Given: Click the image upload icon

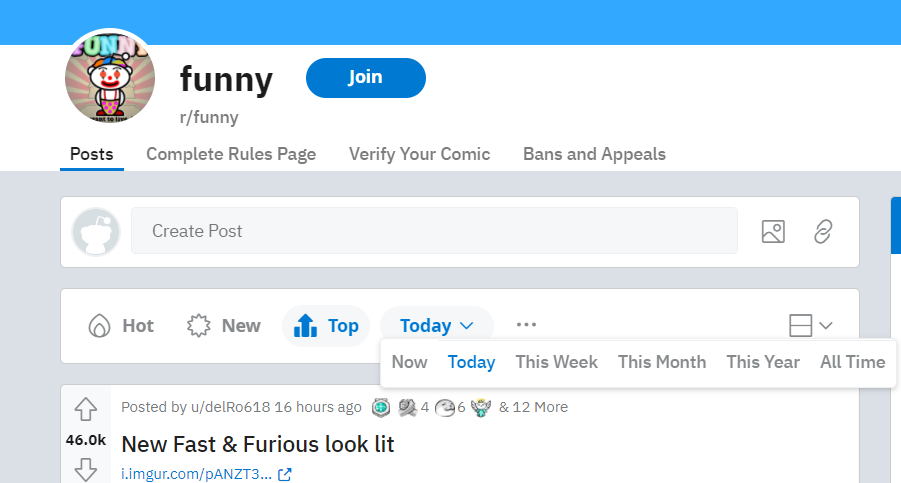Looking at the screenshot, I should 772,231.
